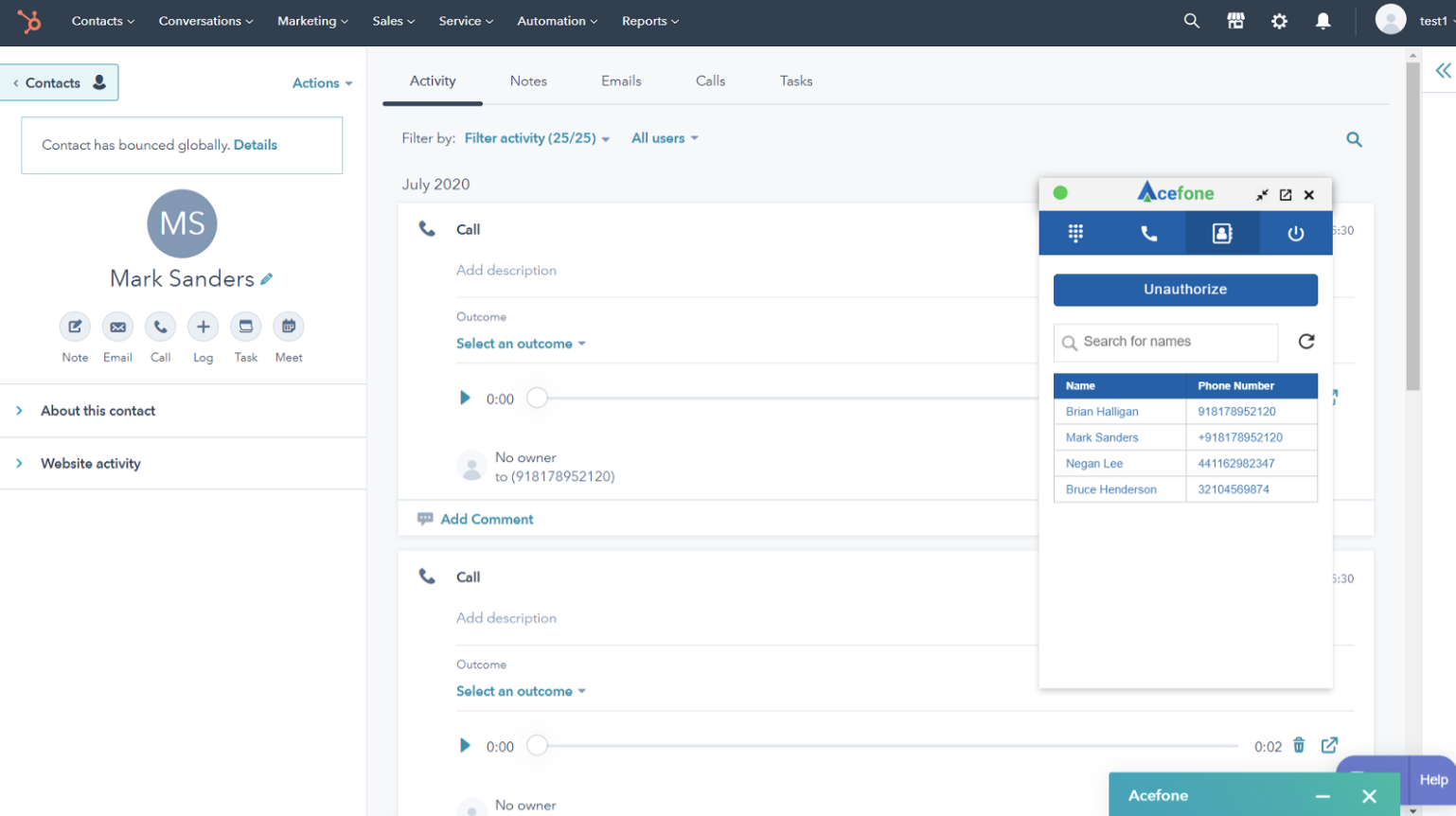This screenshot has width=1456, height=816.
Task: Click the Unauthorize button
Action: click(1185, 290)
